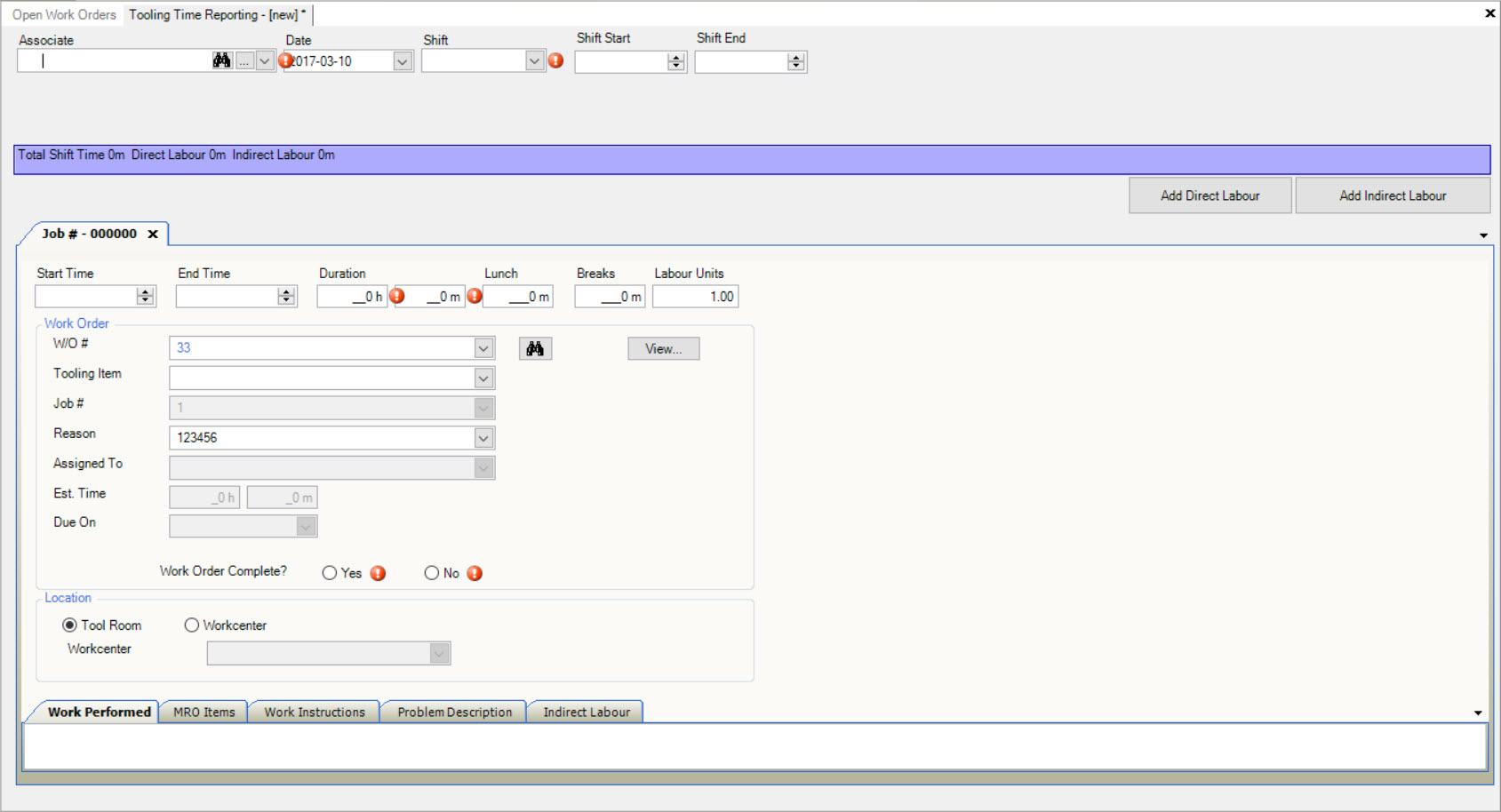Screen dimensions: 1501x812
Task: Click the Add Direct Labour button
Action: [x=1210, y=195]
